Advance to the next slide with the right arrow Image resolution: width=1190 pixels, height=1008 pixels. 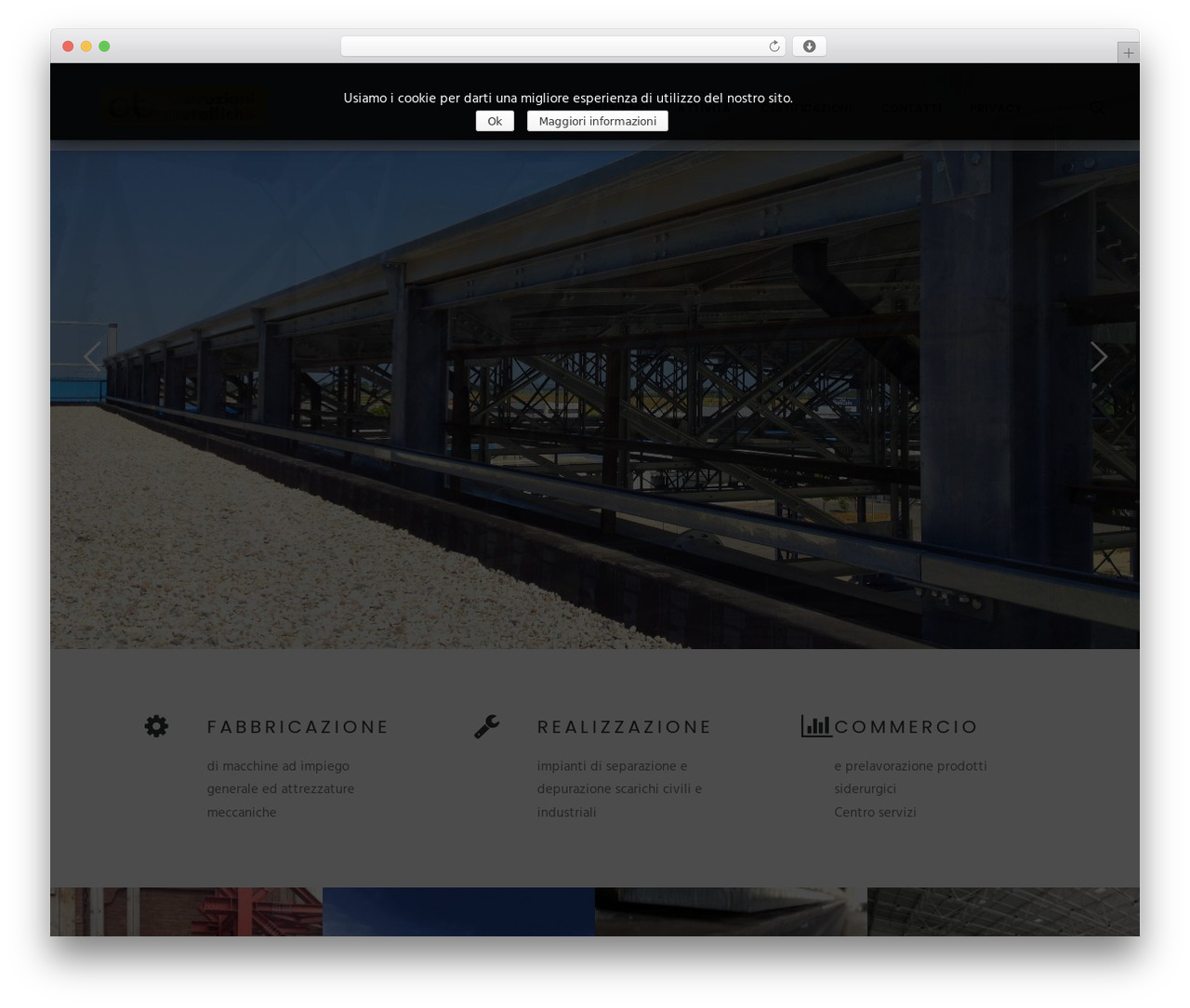(1098, 356)
